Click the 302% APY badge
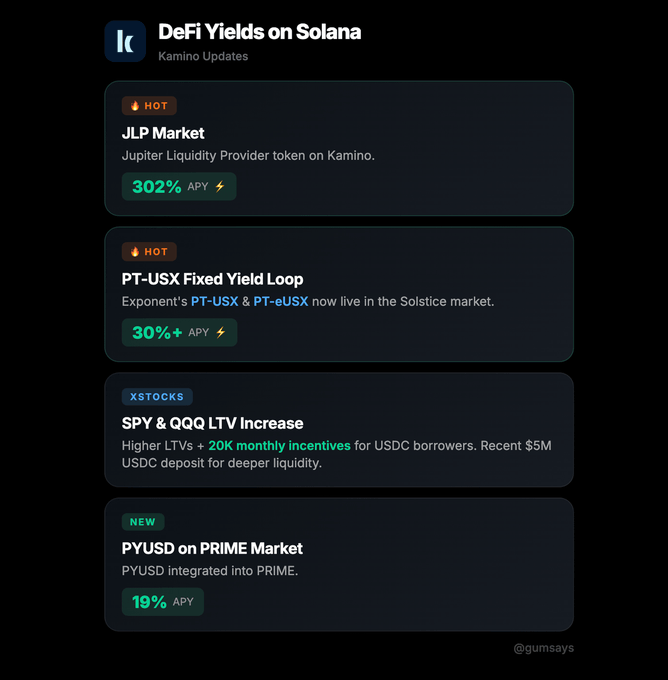The image size is (668, 680). [x=179, y=187]
